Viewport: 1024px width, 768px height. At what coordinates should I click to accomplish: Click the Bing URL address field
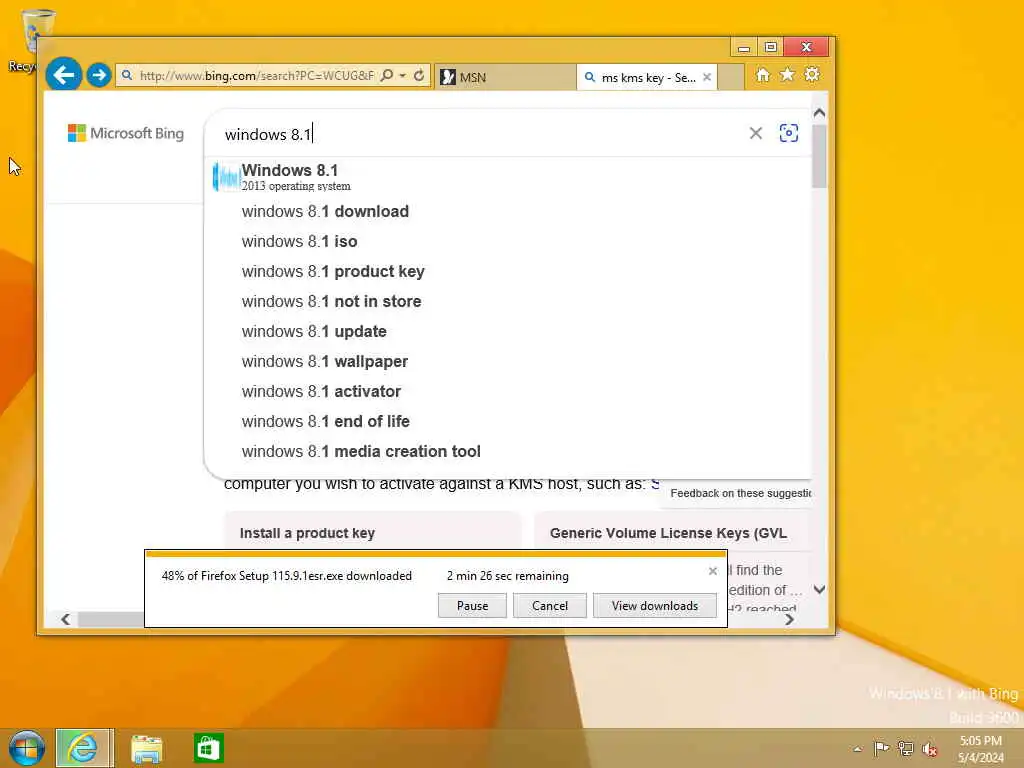pos(256,76)
